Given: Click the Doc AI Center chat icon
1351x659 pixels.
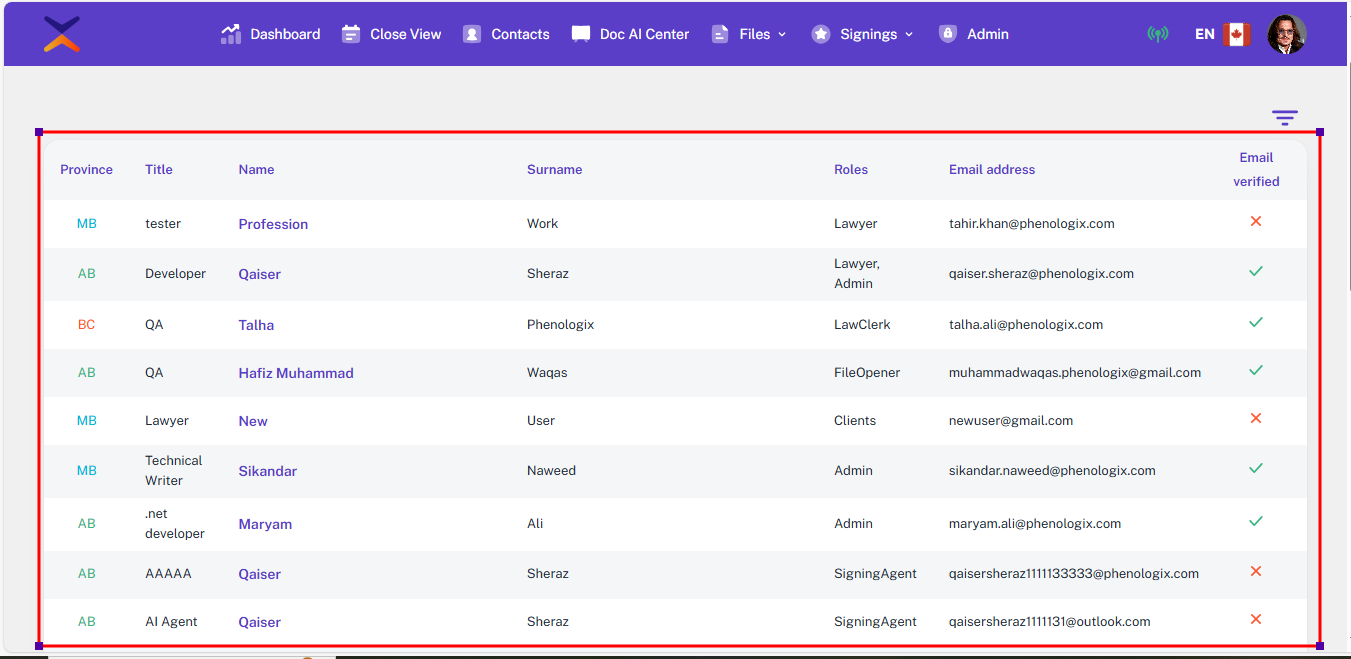Looking at the screenshot, I should pos(581,34).
